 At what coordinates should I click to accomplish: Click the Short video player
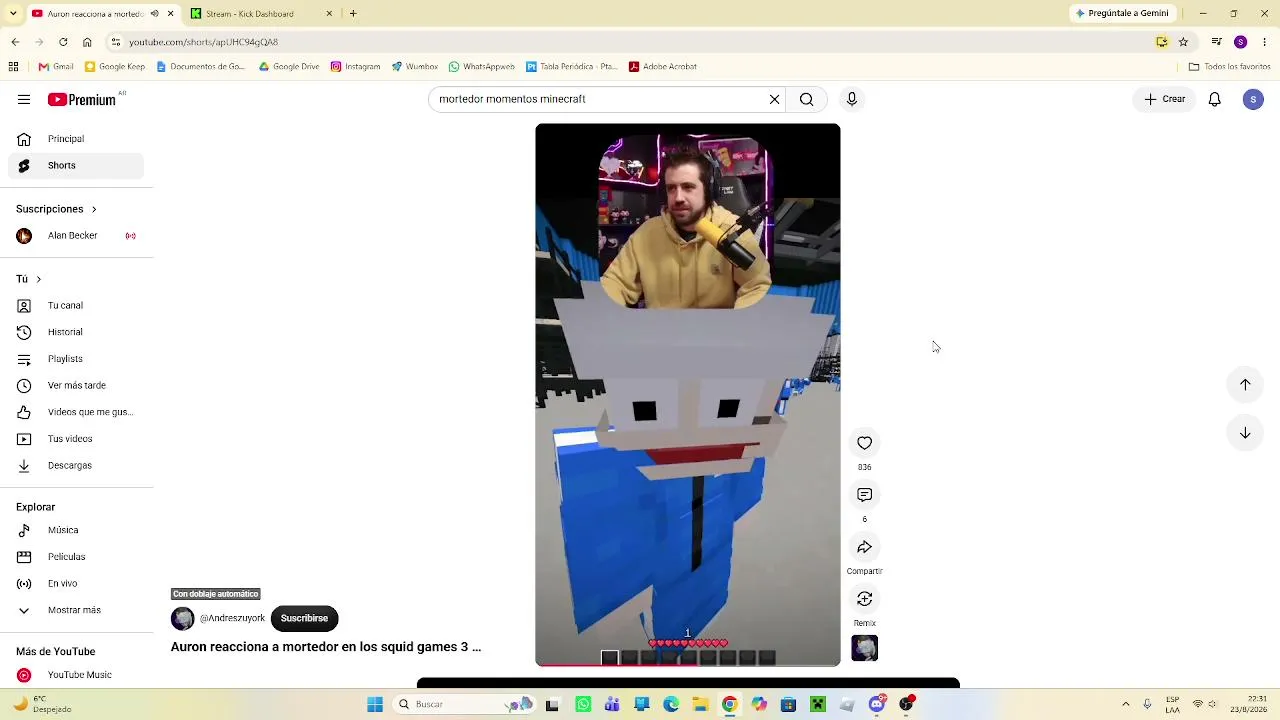pos(688,395)
